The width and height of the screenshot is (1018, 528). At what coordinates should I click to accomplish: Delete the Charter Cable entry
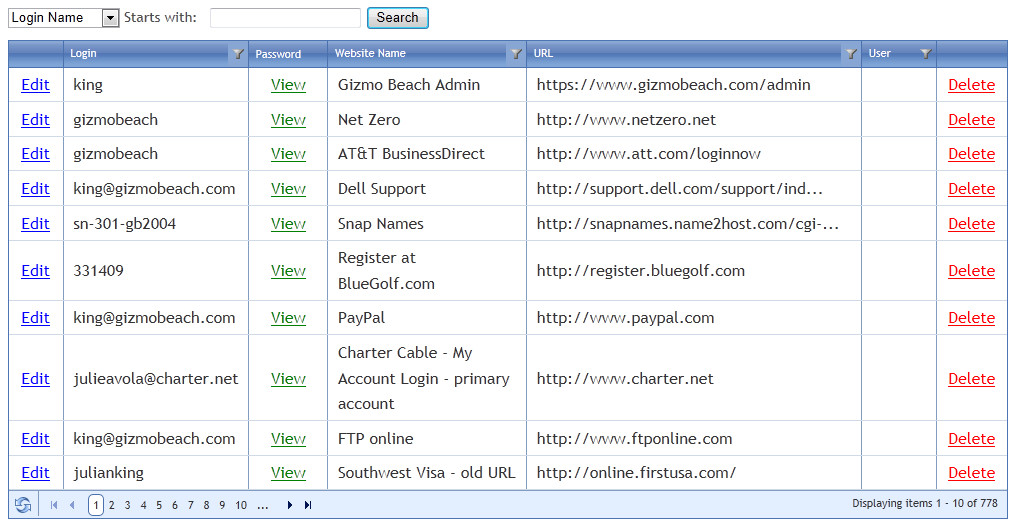point(971,379)
